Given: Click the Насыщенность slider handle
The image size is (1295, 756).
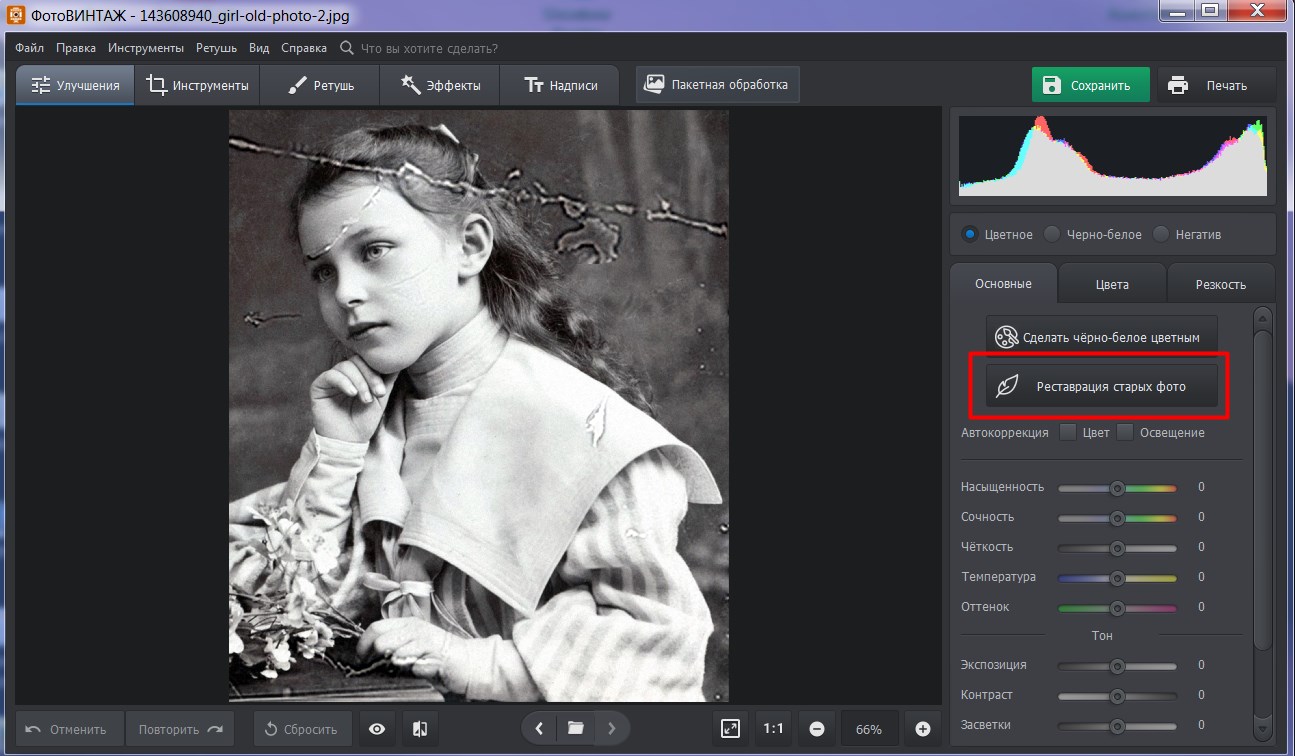Looking at the screenshot, I should point(1117,488).
